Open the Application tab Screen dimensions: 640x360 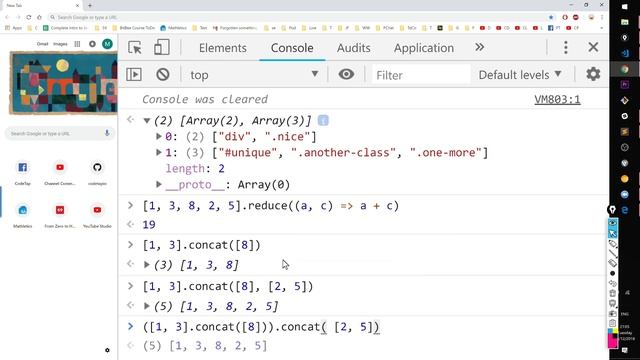(x=424, y=48)
